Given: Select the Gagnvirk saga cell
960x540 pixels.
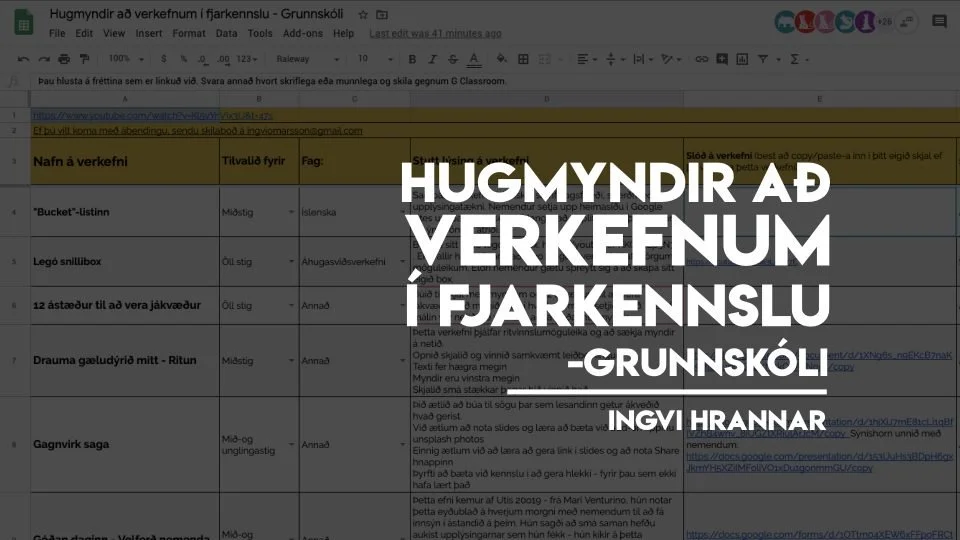Looking at the screenshot, I should (125, 444).
